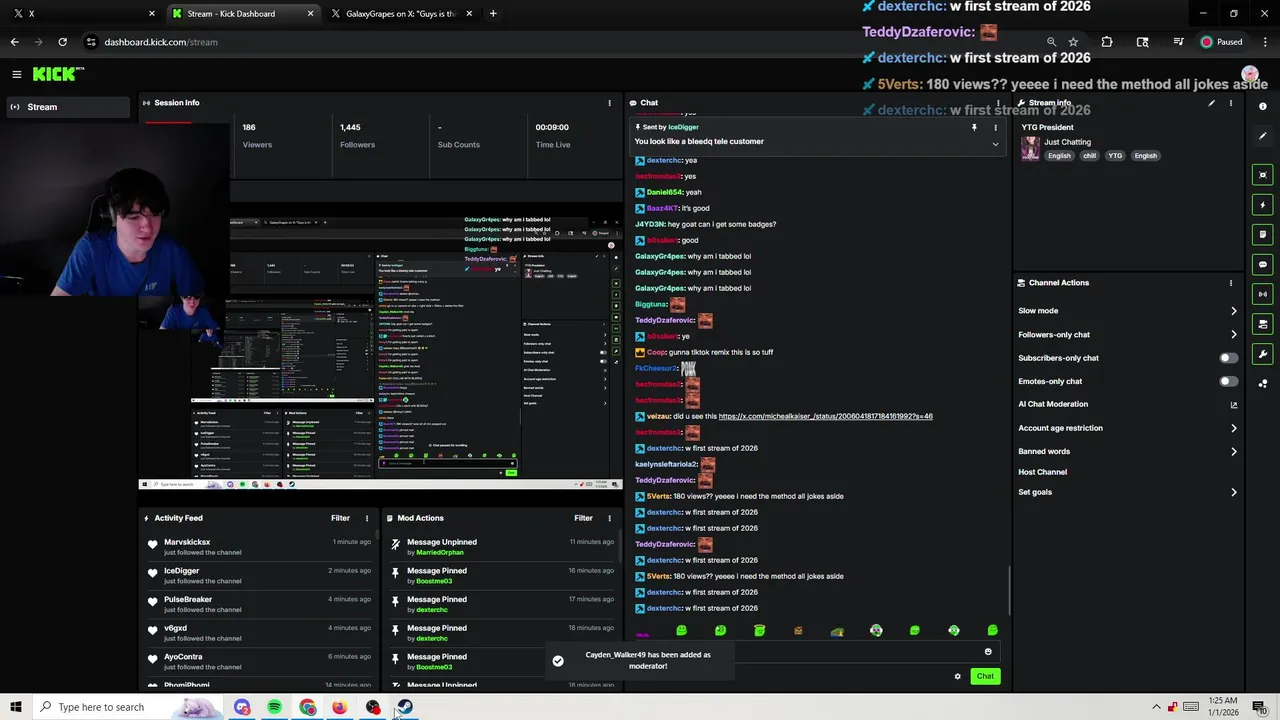Screen dimensions: 1280x720
Task: Click the chat bubble sidebar icon
Action: tap(1263, 265)
